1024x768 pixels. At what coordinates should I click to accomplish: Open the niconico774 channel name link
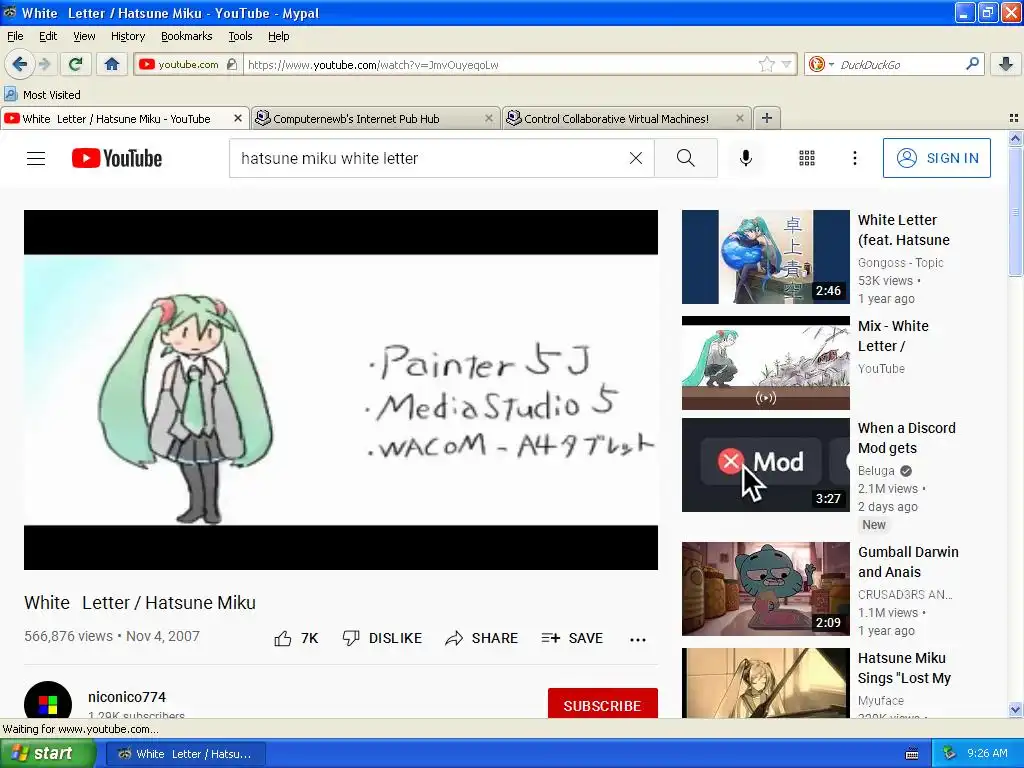click(127, 697)
